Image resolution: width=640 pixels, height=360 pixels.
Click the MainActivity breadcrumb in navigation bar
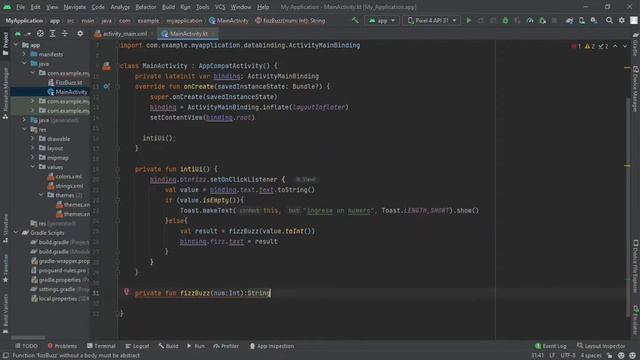[229, 20]
